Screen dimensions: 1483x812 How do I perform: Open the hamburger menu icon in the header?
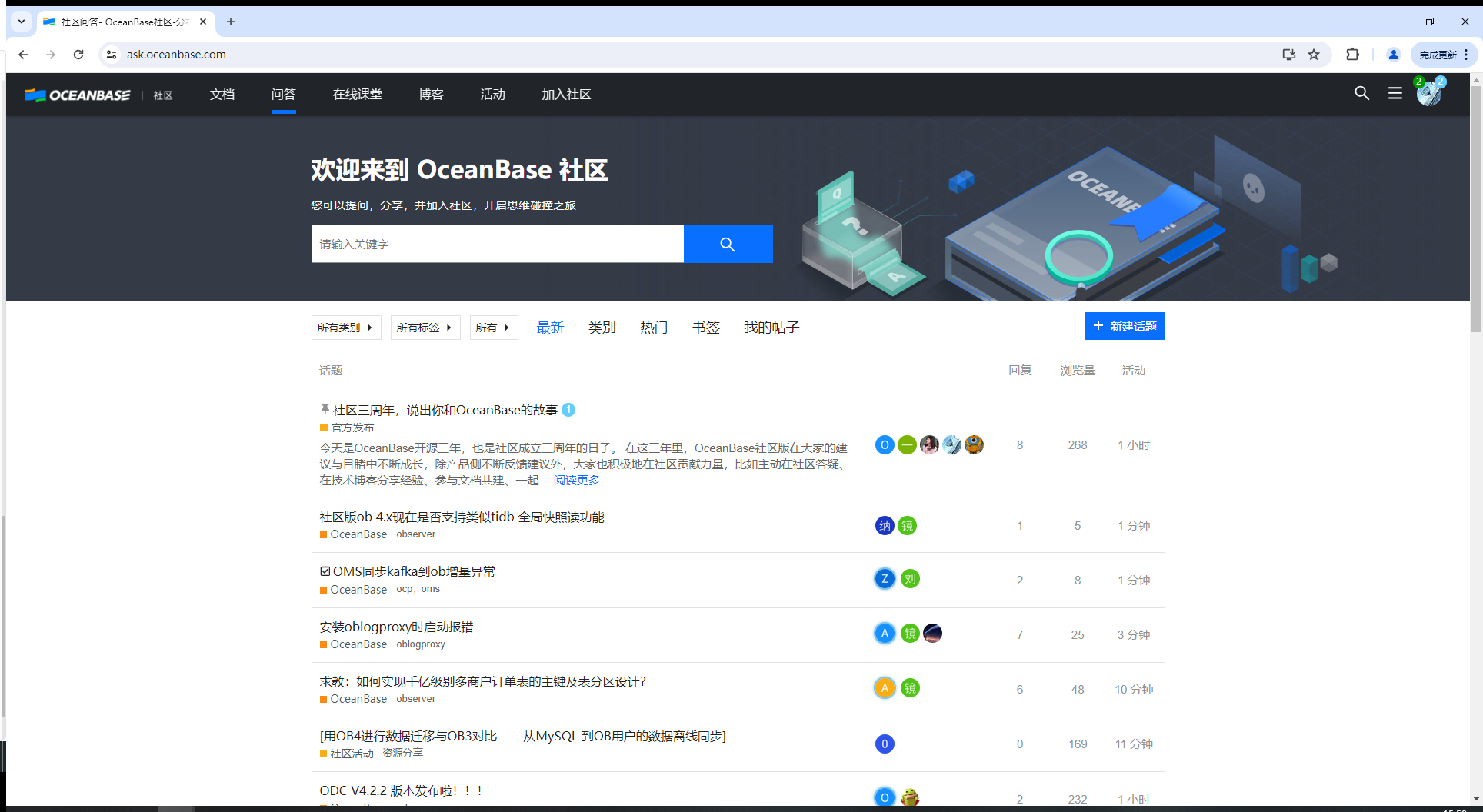tap(1395, 93)
